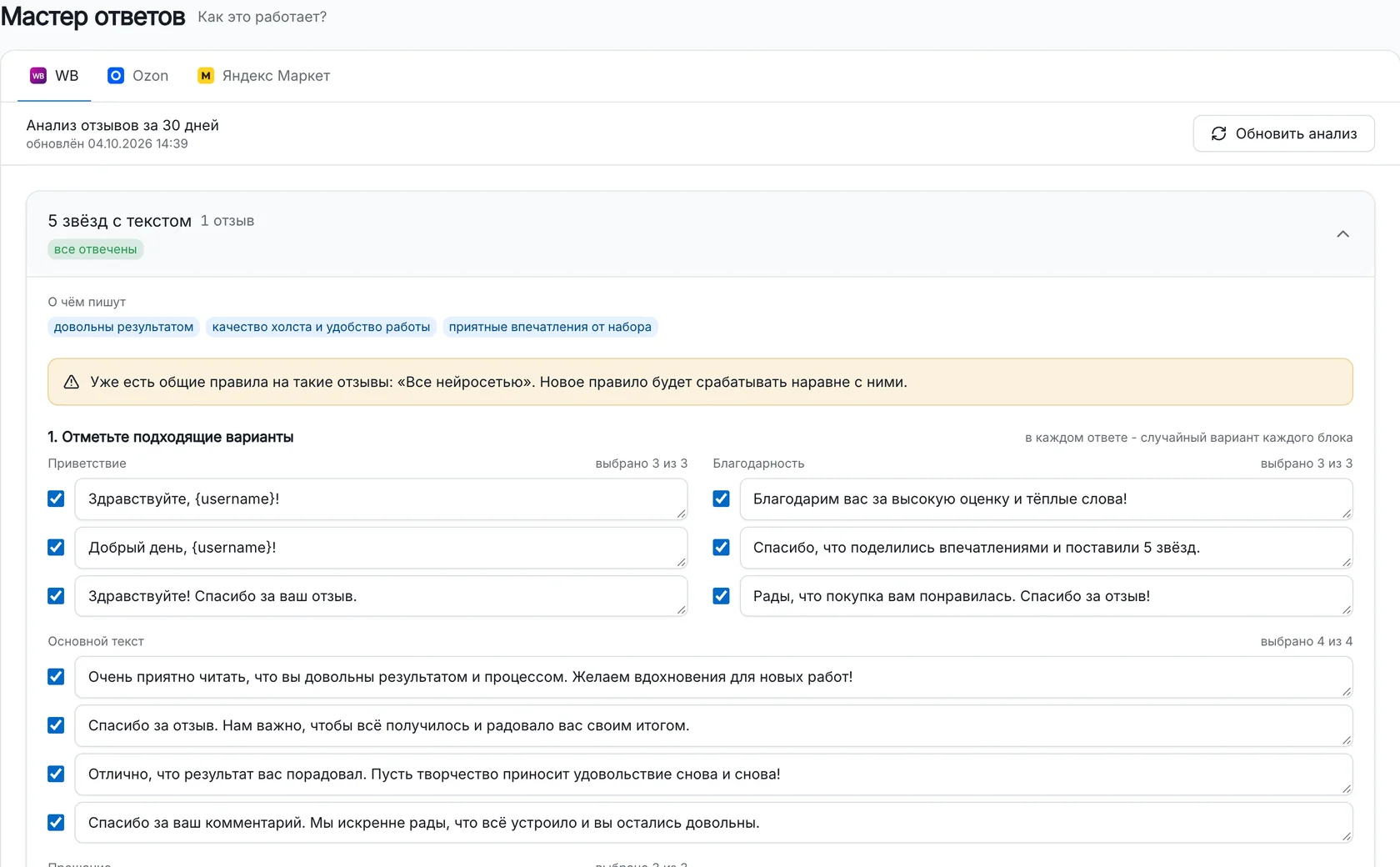This screenshot has width=1400, height=867.
Task: Toggle checkbox for Здравствуйте! Спасибо за ваш отзыв
Action: tap(56, 596)
